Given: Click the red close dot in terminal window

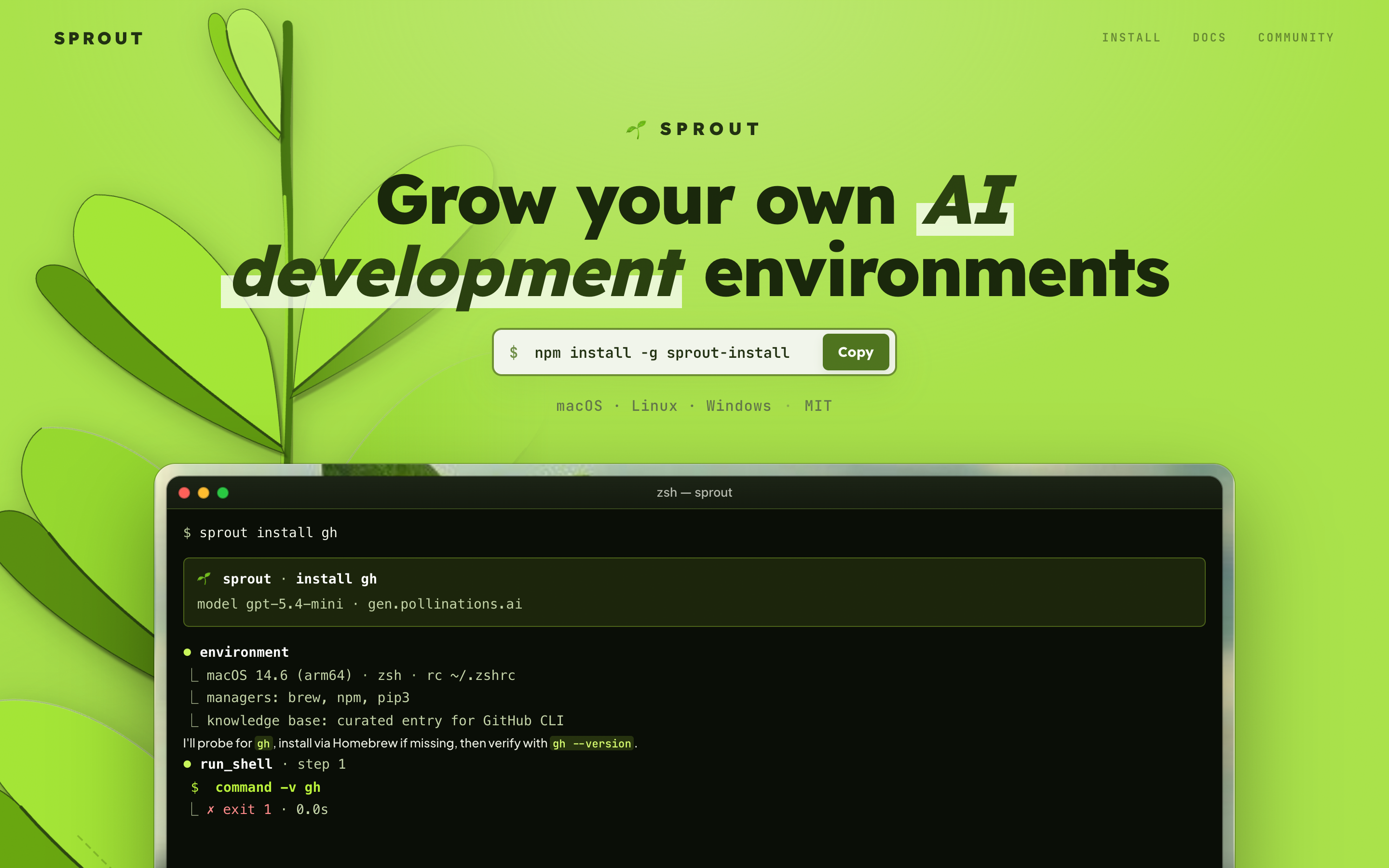Looking at the screenshot, I should coord(184,492).
